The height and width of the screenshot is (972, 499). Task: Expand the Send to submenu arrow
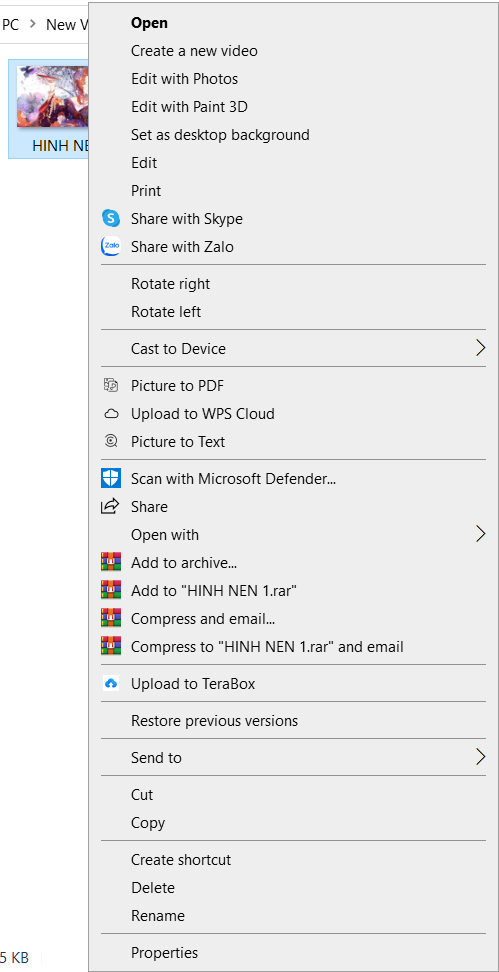point(480,757)
